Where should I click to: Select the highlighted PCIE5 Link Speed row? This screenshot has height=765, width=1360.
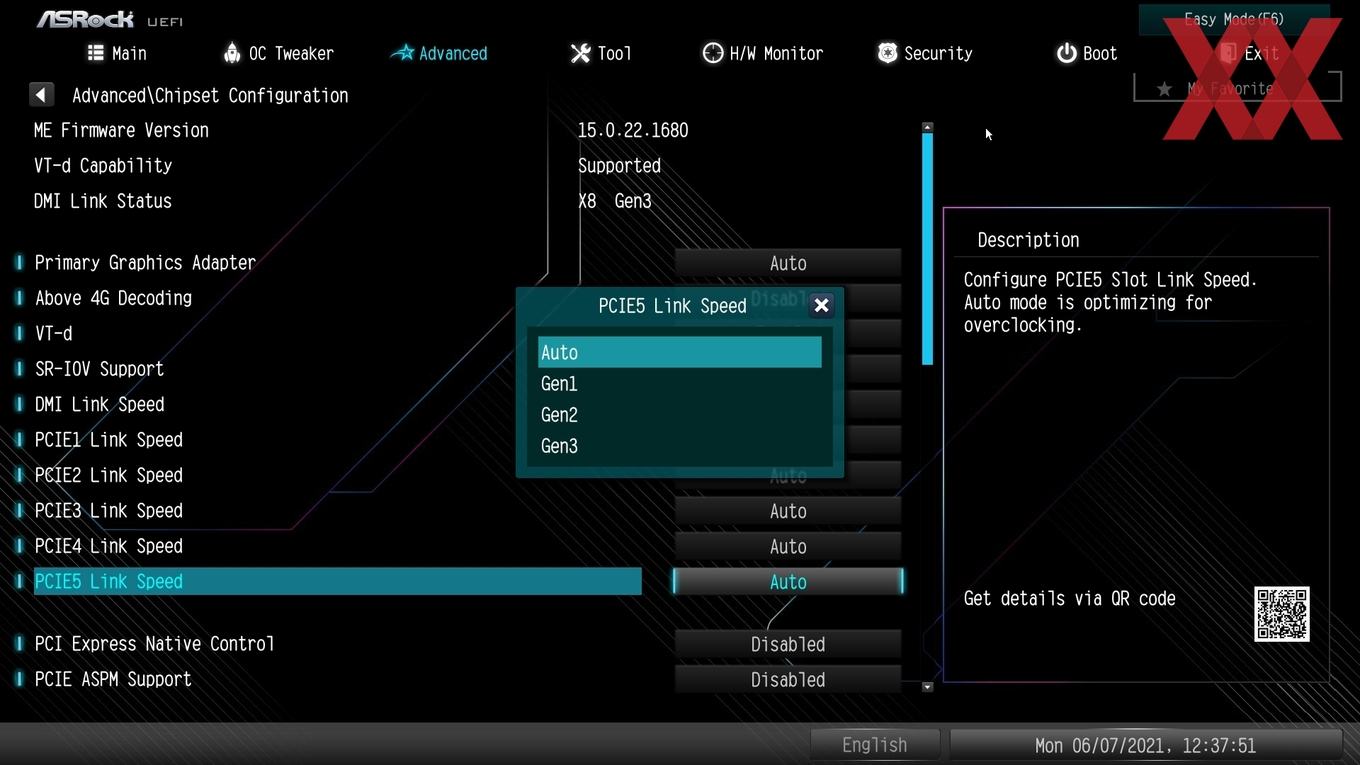pos(338,581)
